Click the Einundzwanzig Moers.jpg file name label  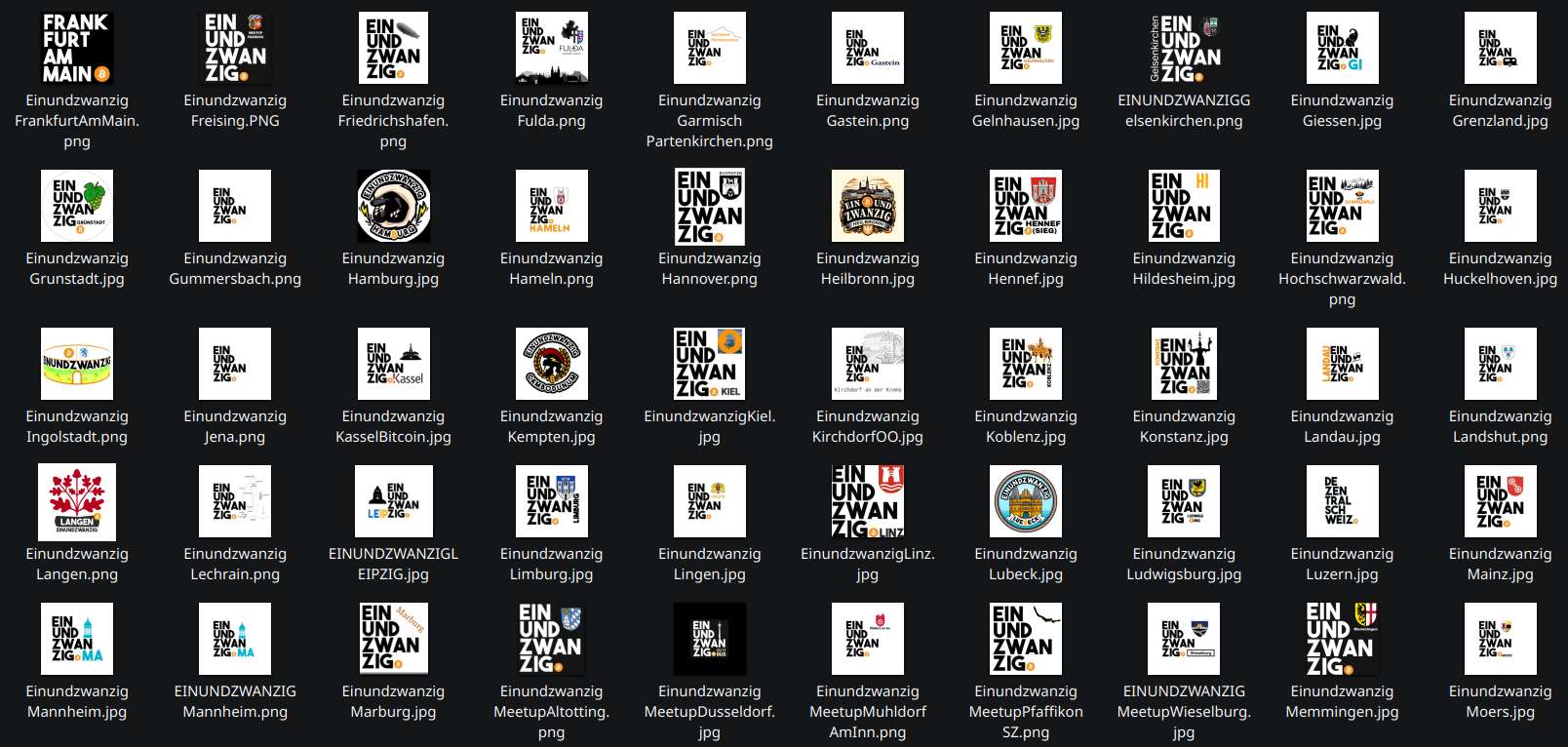point(1500,701)
